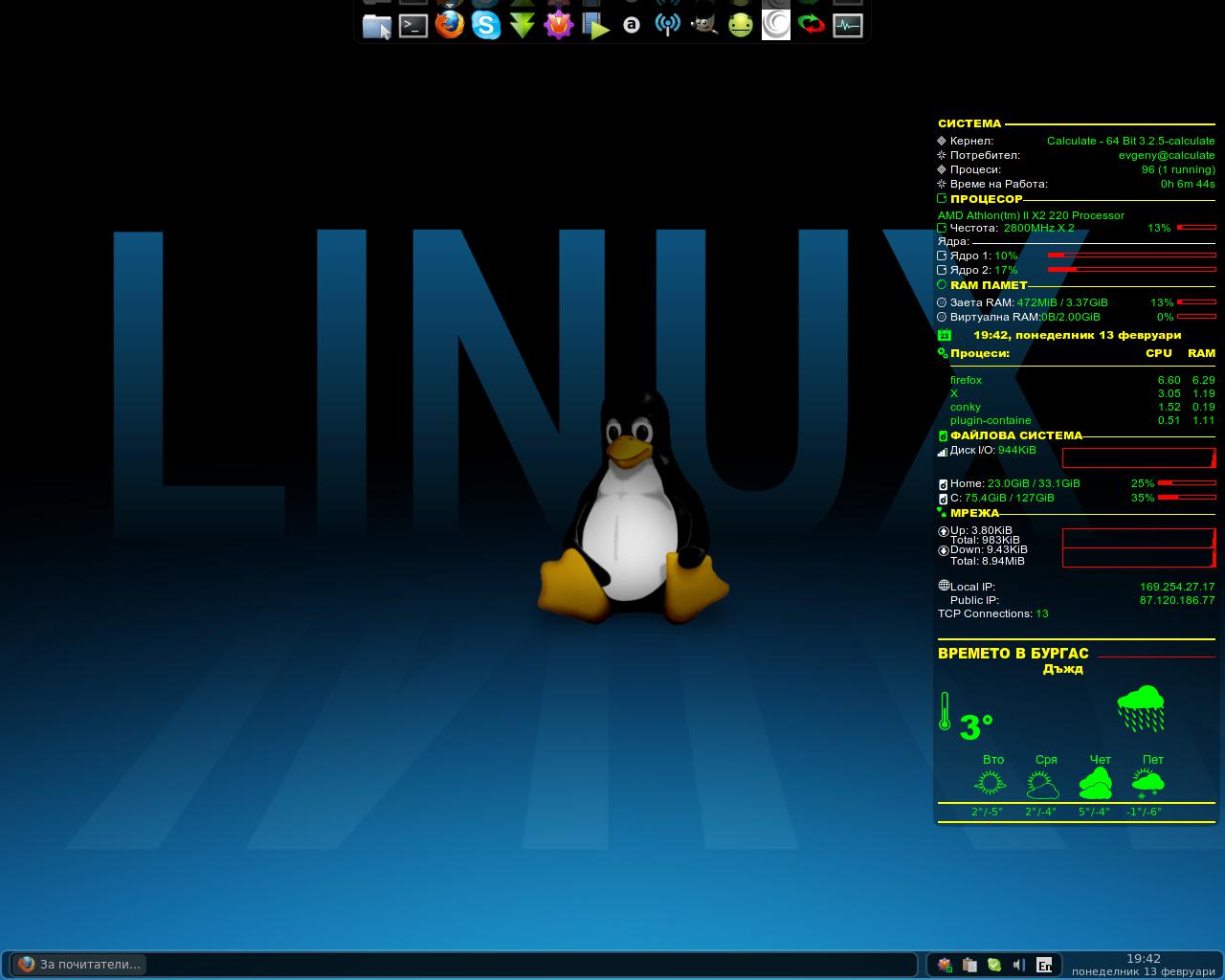Click the CPU frequency 13% usage bar
The height and width of the screenshot is (980, 1225).
(x=1196, y=228)
